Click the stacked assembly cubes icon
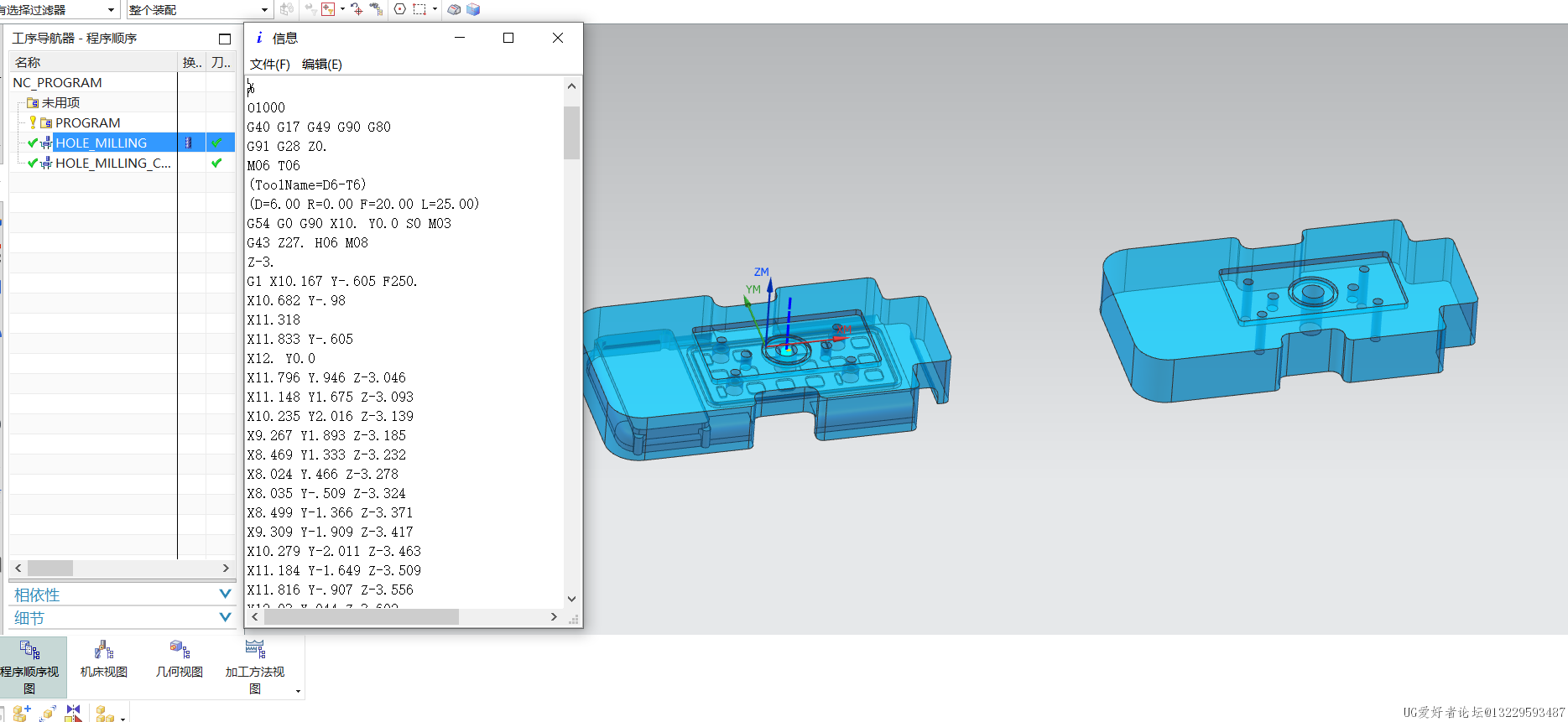The image size is (1568, 722). coord(105,714)
